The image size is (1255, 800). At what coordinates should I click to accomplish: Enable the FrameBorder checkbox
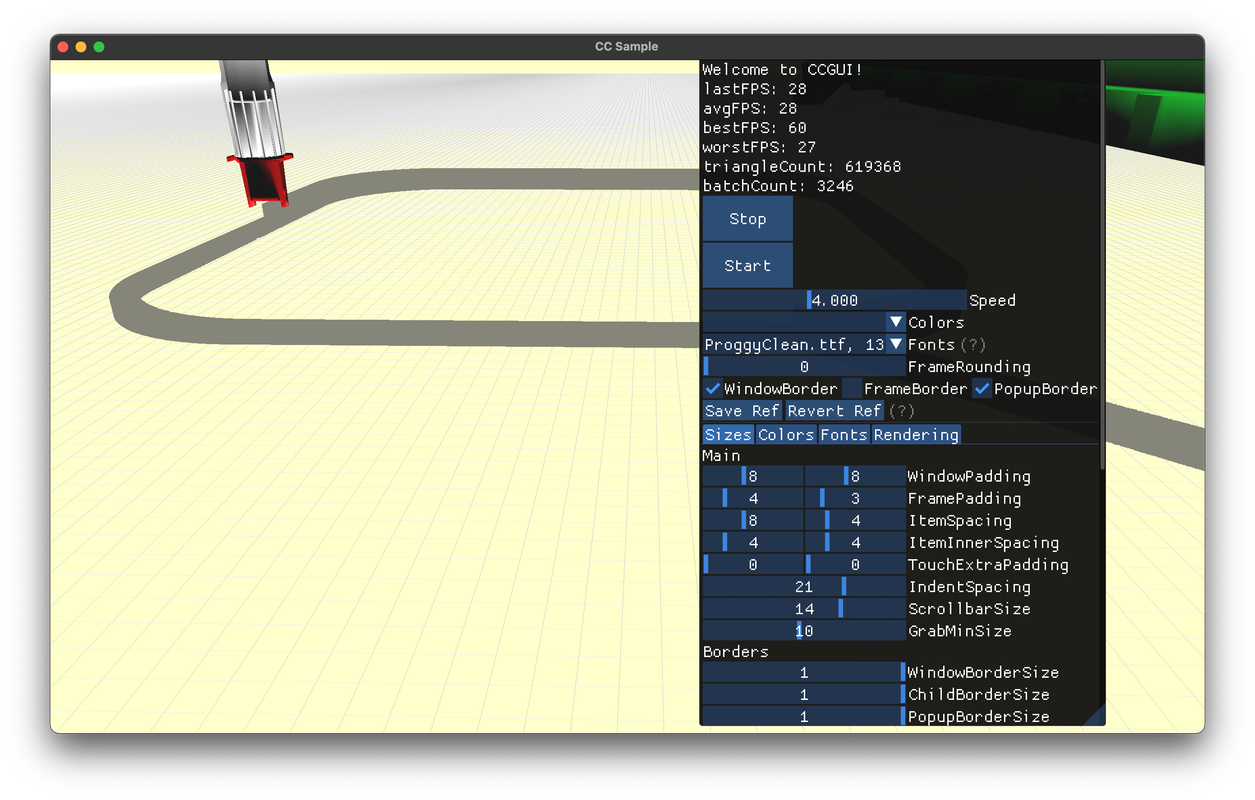coord(852,388)
